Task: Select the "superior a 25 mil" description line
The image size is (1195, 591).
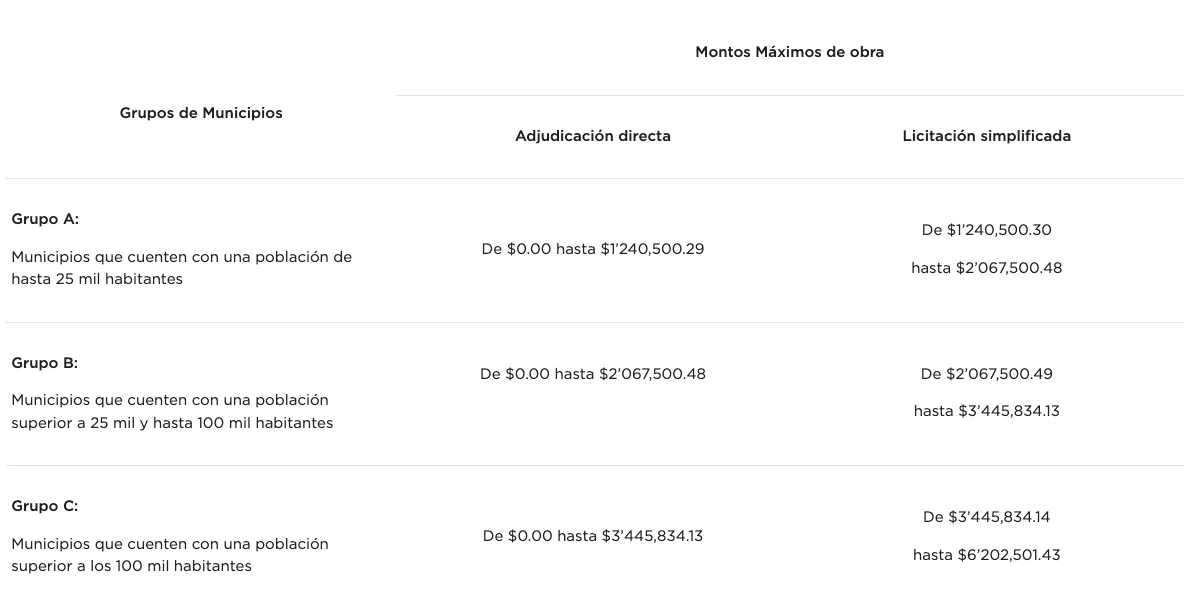Action: tap(172, 423)
